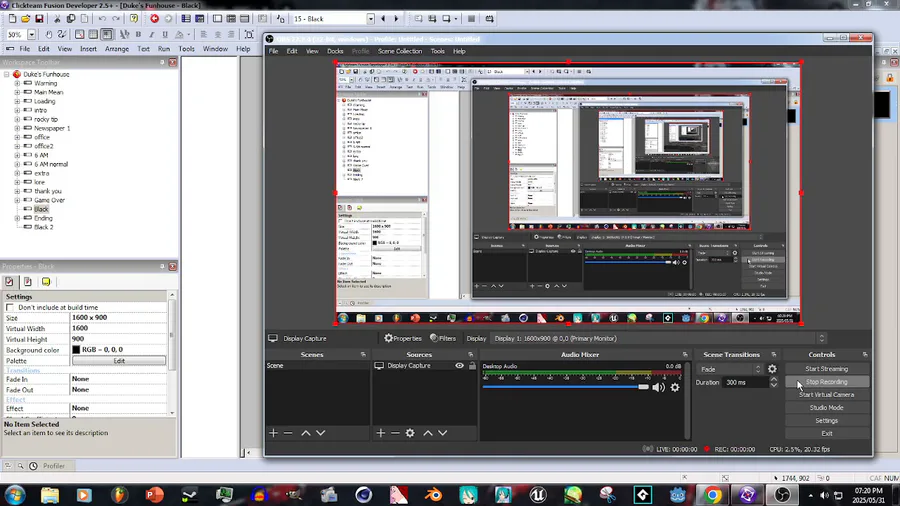Open the OBS Tools menu
Screen dimensions: 900x506
[x=437, y=51]
